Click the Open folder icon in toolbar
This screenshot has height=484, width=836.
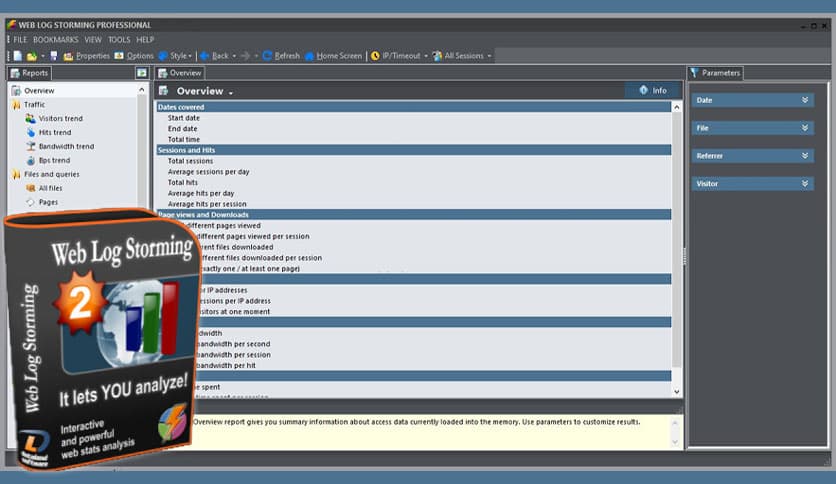(x=32, y=56)
